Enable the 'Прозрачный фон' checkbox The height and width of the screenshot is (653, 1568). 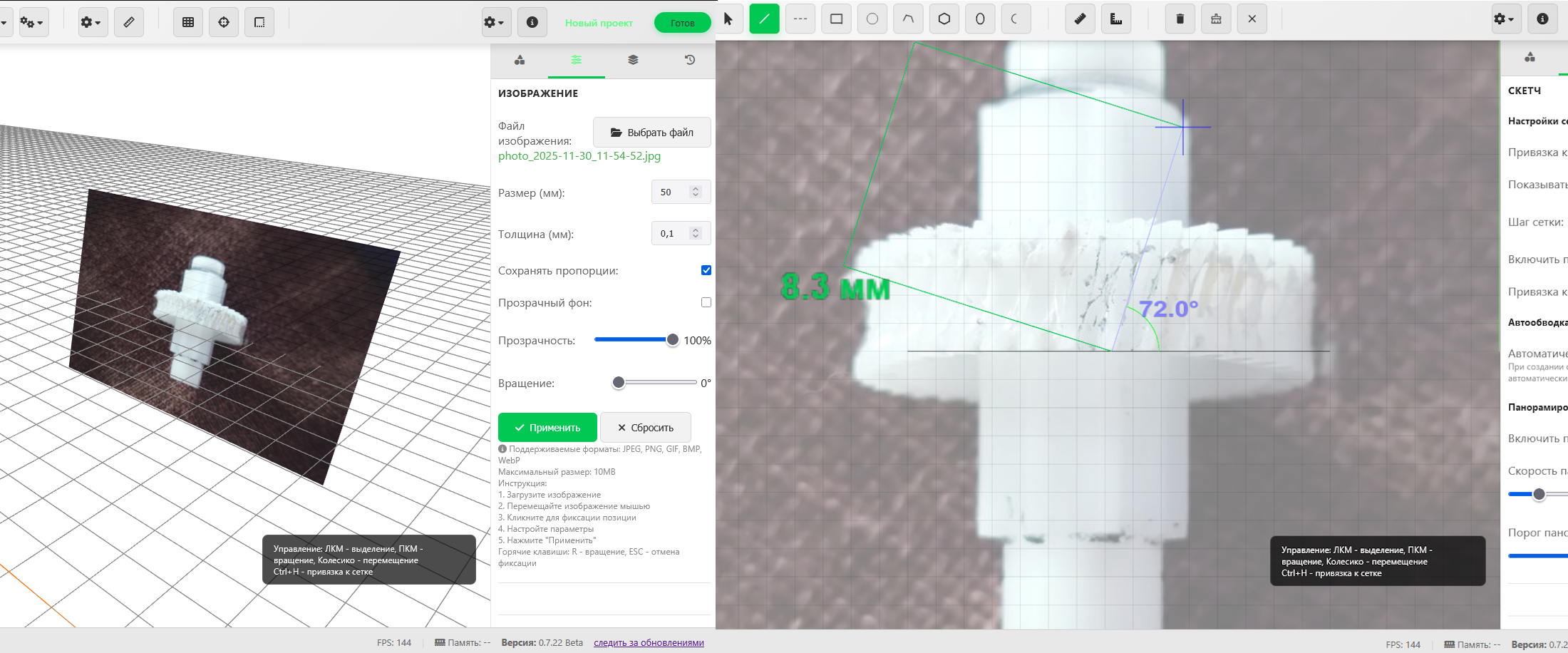click(x=706, y=302)
